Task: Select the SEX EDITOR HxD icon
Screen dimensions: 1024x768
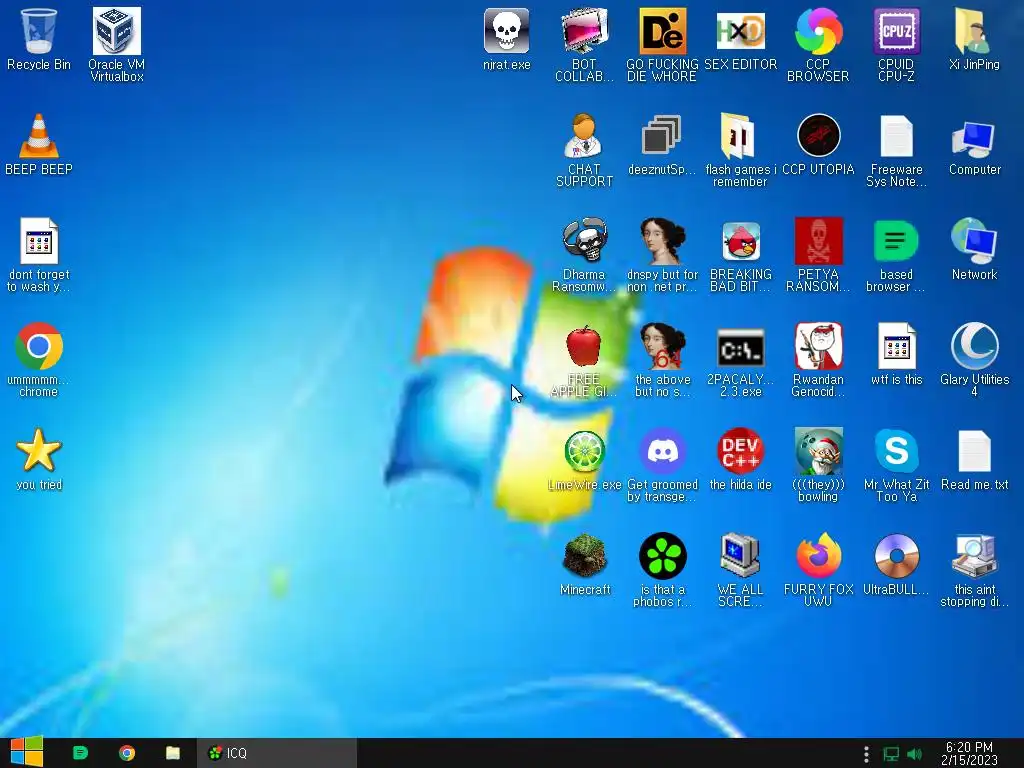Action: click(x=741, y=31)
